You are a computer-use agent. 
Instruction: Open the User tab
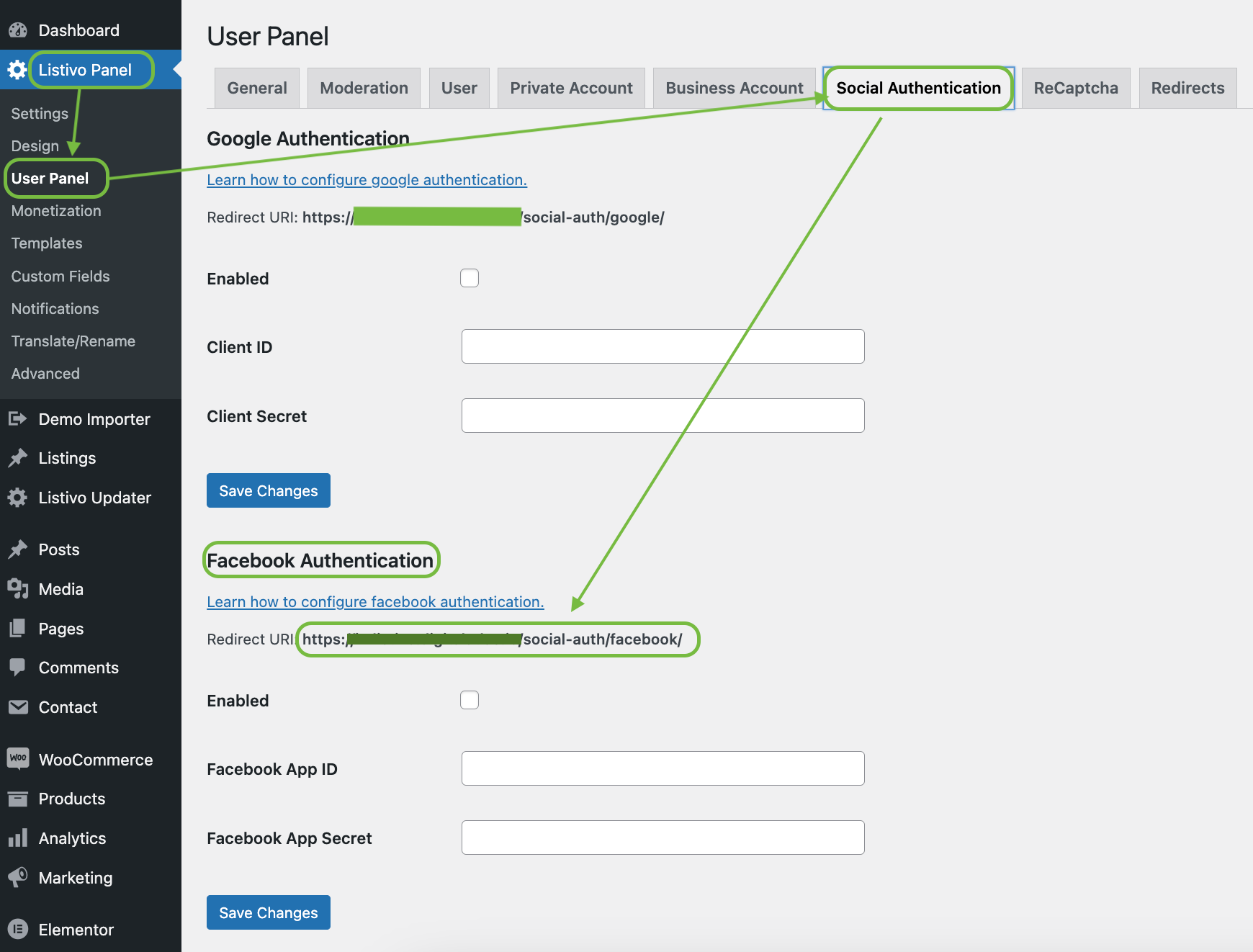(x=459, y=88)
